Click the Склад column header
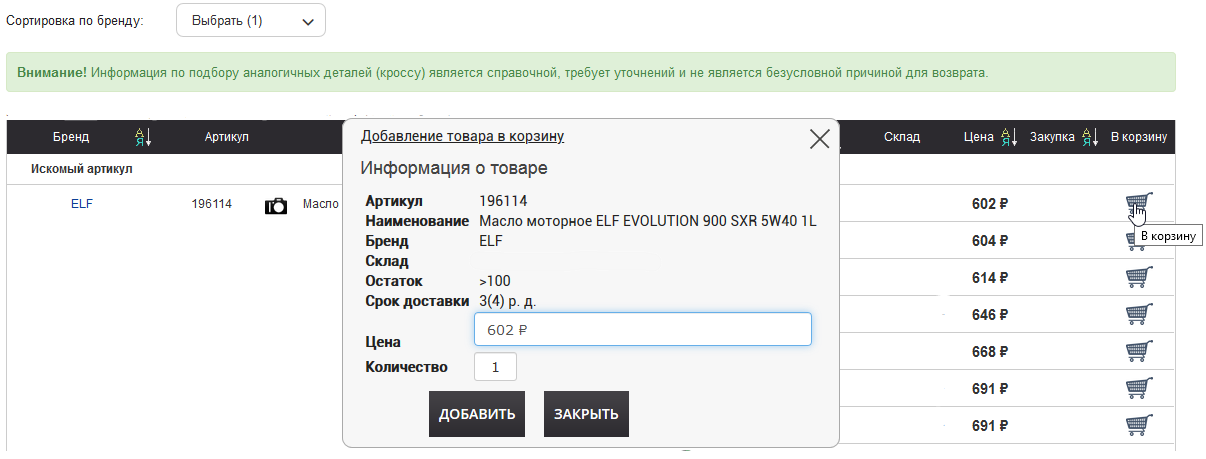Screen dimensions: 1206x459 (x=901, y=137)
